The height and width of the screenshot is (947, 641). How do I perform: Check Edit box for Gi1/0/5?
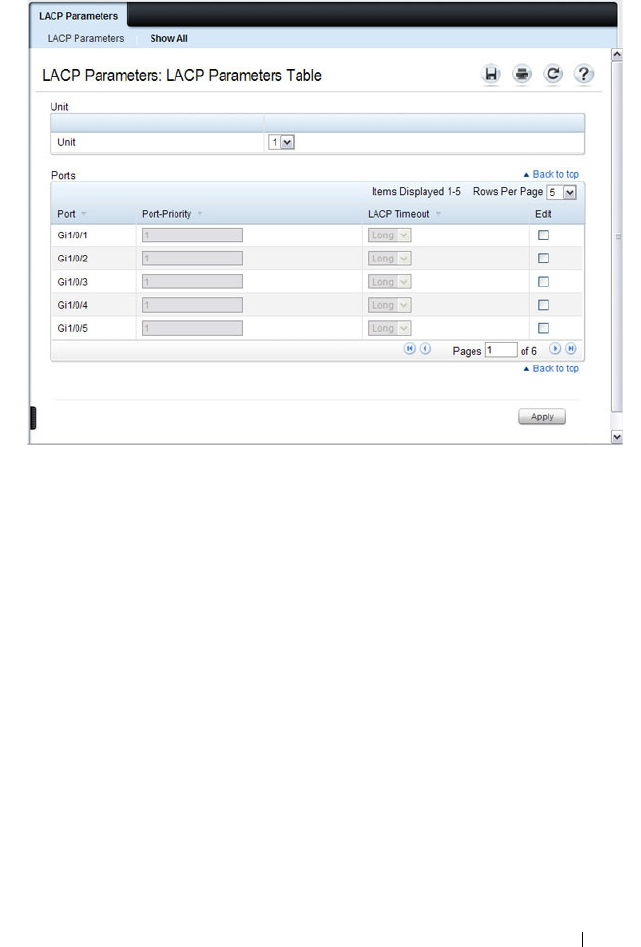click(543, 328)
